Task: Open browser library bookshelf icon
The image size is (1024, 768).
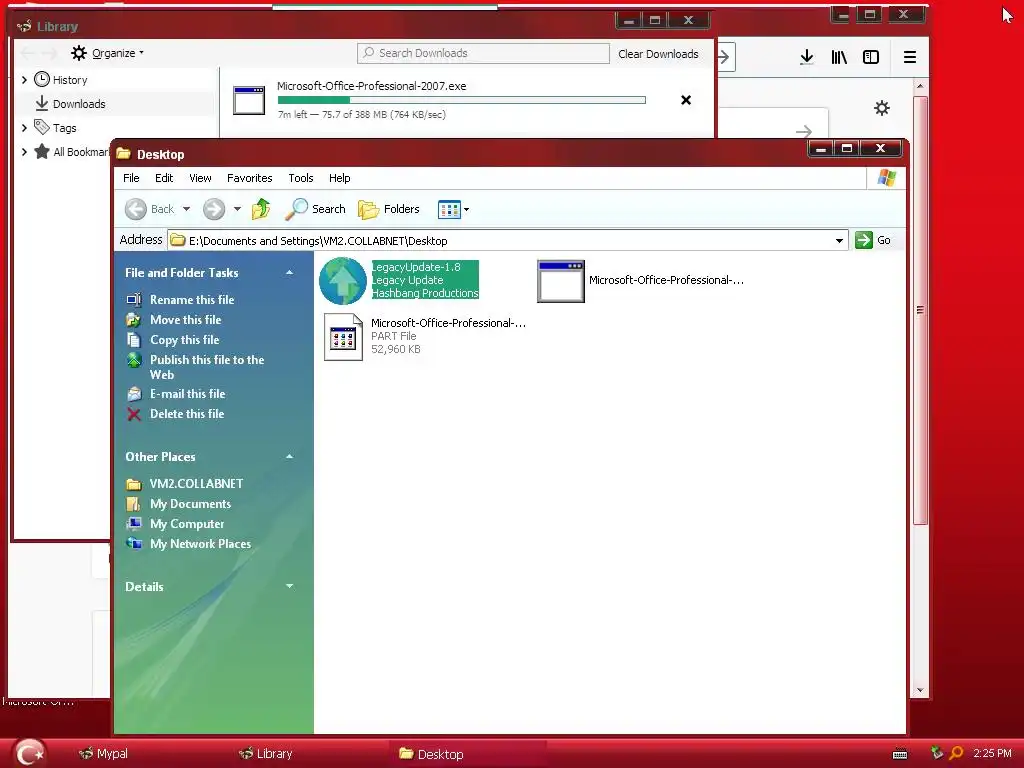Action: click(x=839, y=57)
